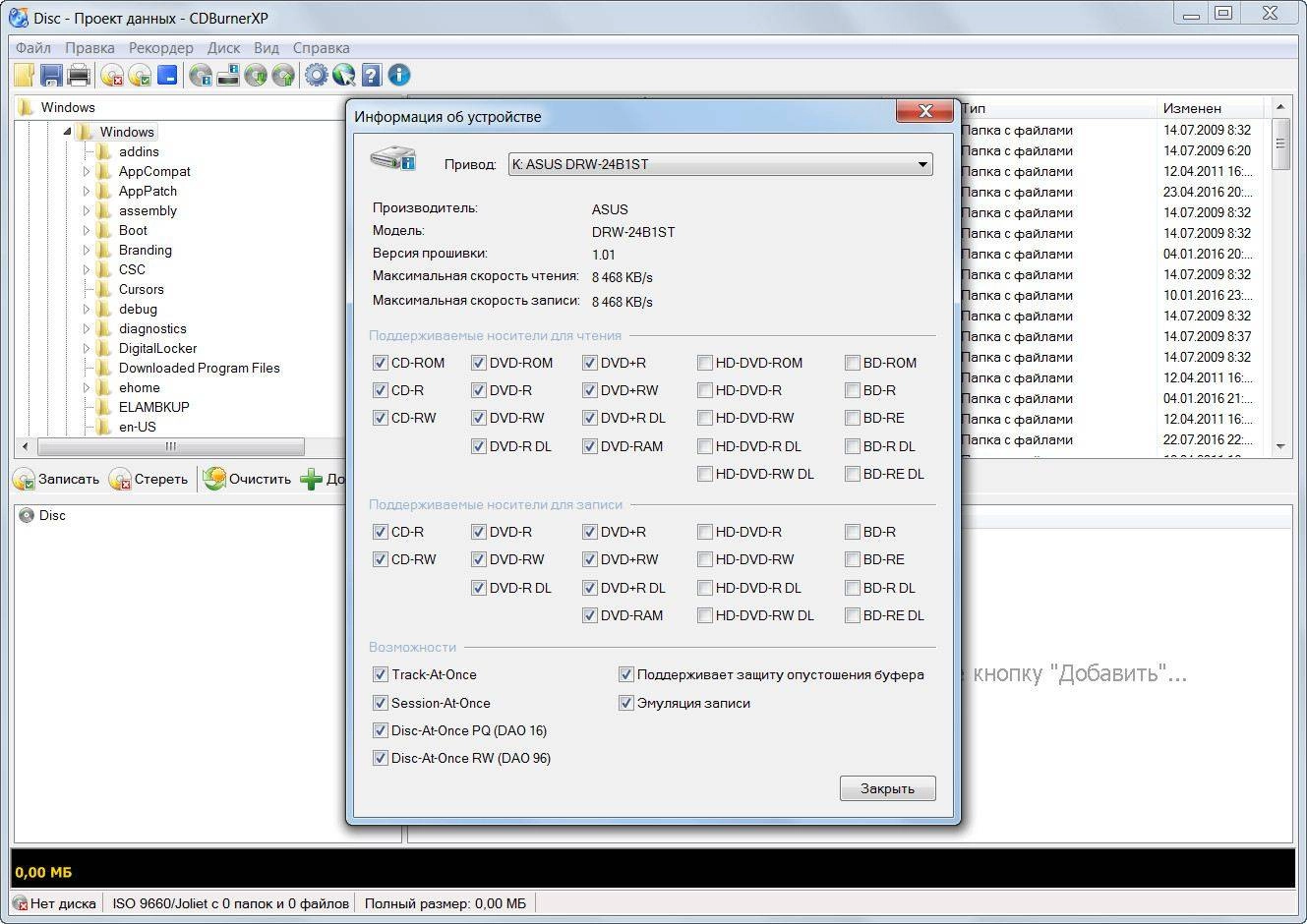Toggle the CD-ROM reading checkbox
The height and width of the screenshot is (924, 1307).
point(380,363)
